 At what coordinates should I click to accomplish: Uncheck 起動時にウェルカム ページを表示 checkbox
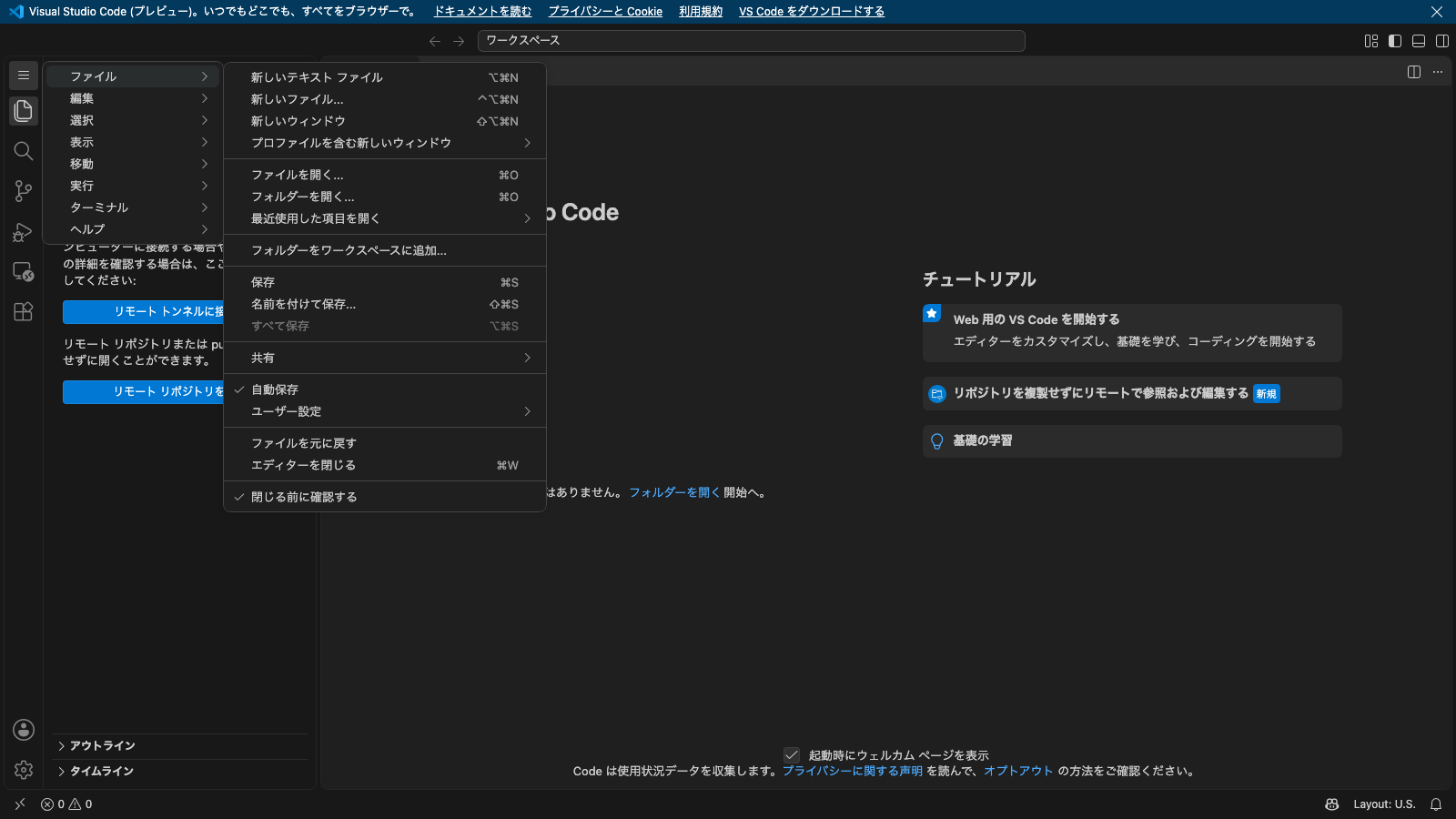click(x=792, y=755)
